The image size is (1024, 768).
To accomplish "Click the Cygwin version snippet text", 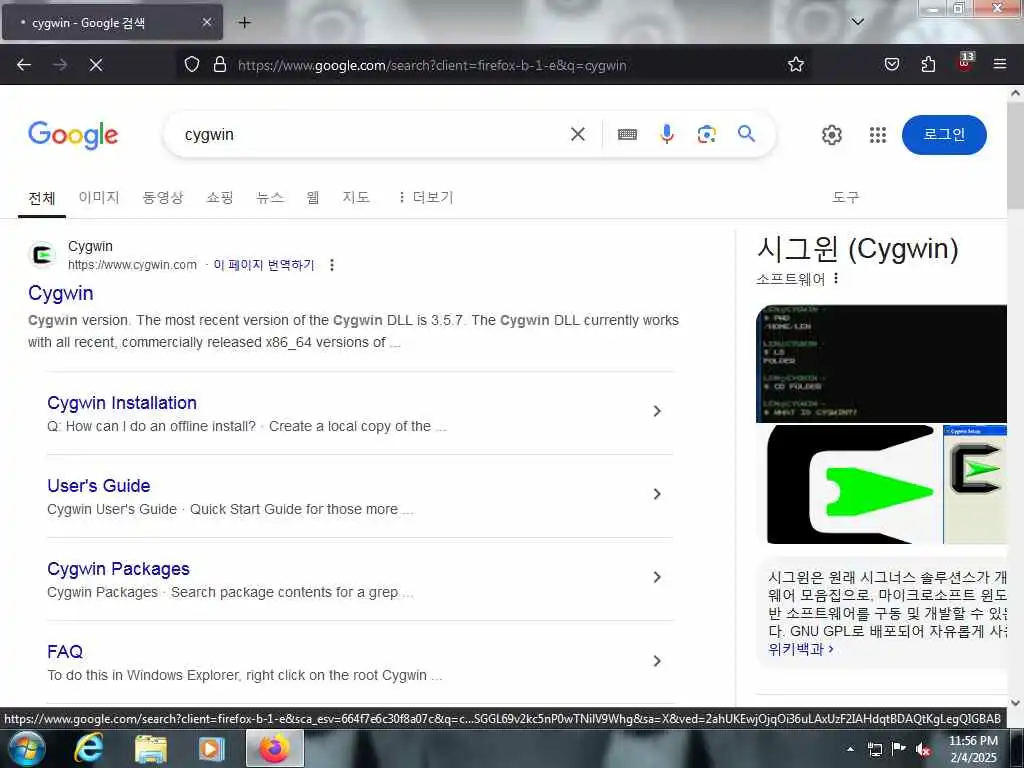I will [x=353, y=331].
